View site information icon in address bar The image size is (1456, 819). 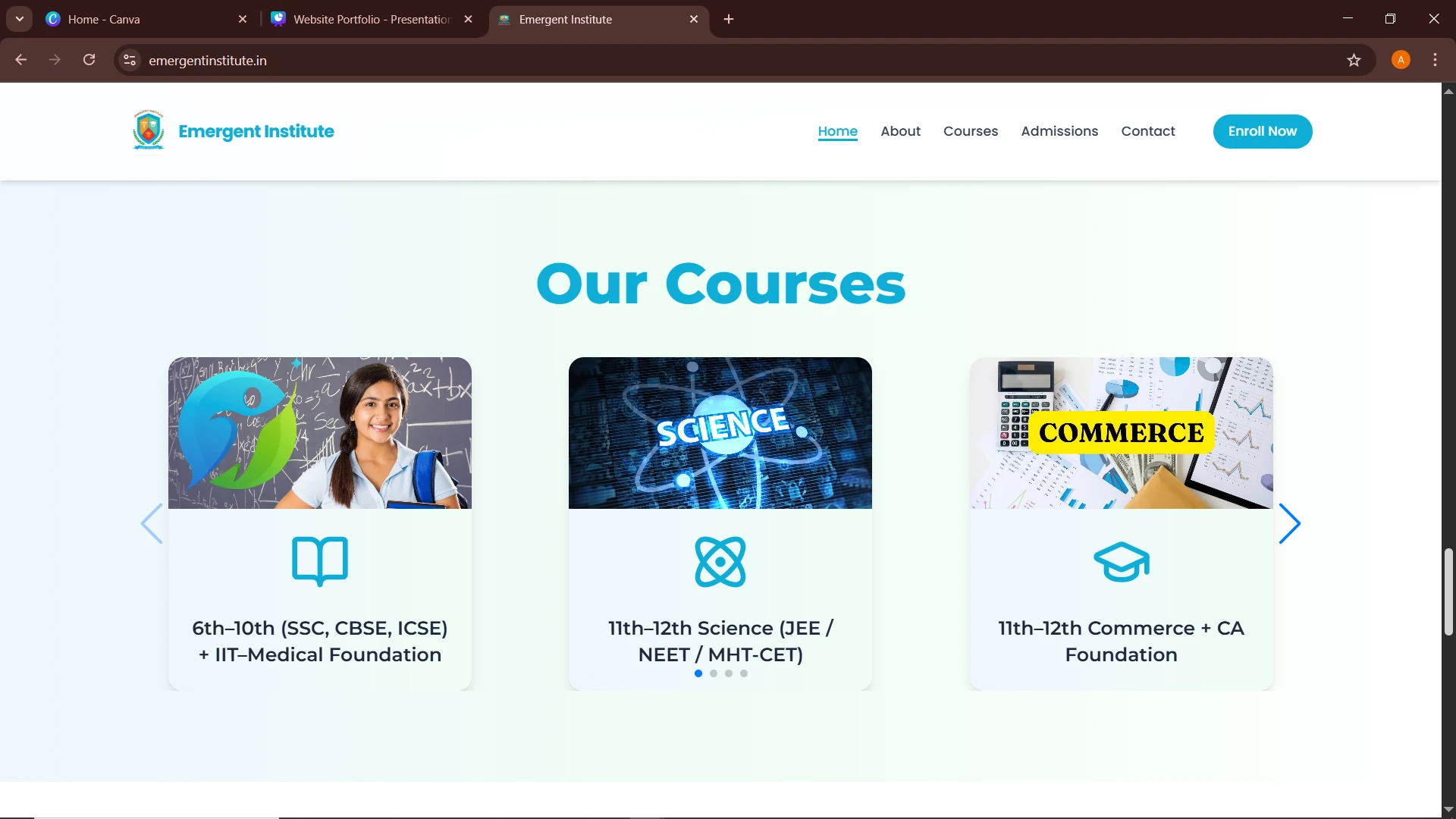pyautogui.click(x=130, y=60)
